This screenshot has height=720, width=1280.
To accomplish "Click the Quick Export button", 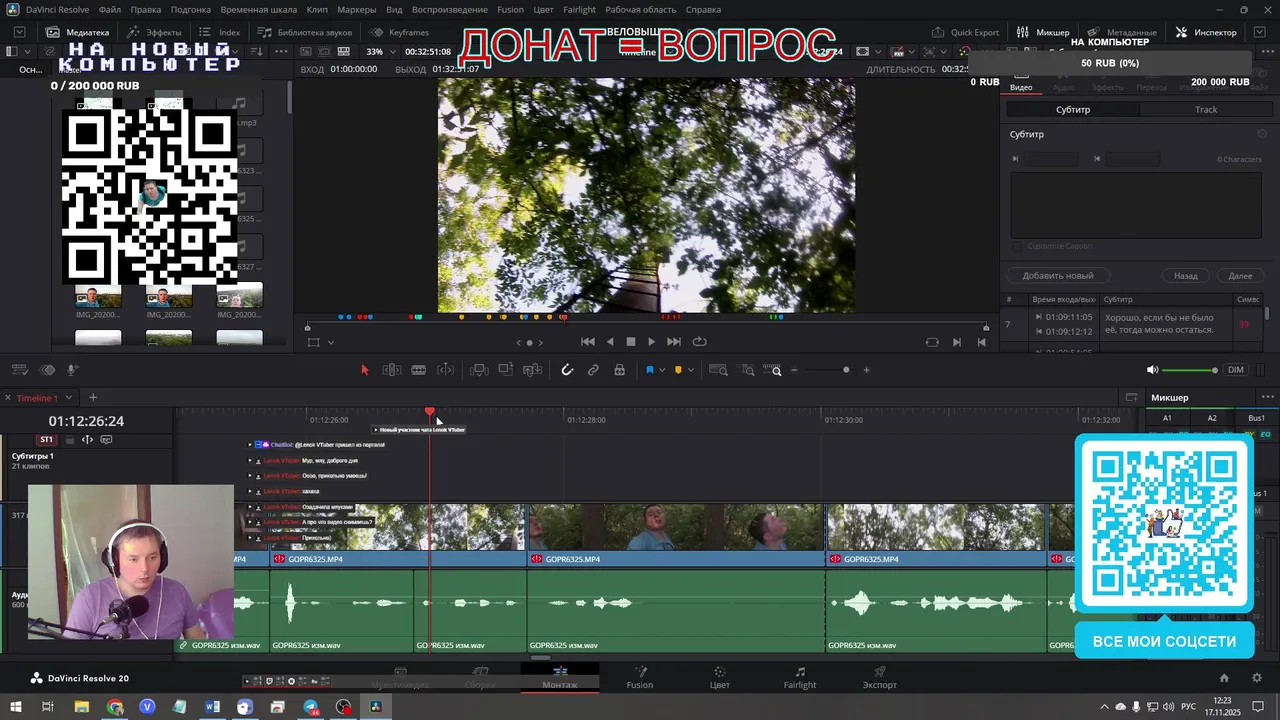I will (966, 32).
